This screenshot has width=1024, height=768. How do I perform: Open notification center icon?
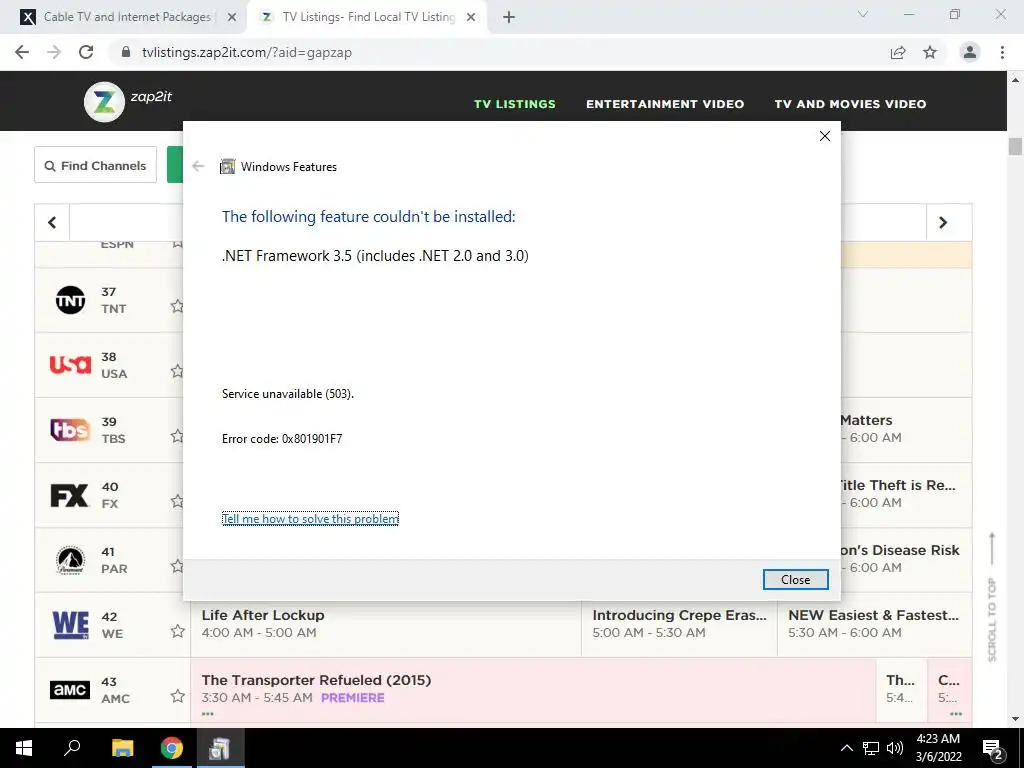click(x=993, y=749)
